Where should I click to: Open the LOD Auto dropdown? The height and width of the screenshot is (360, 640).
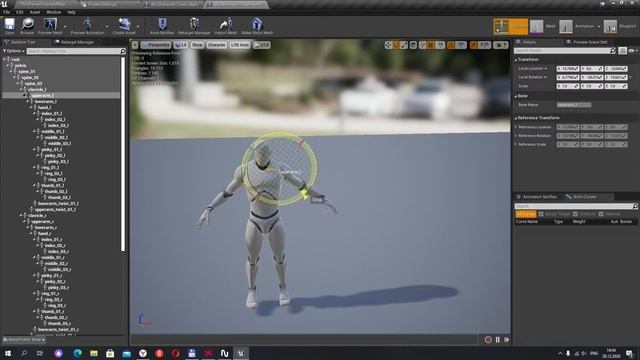coord(240,45)
